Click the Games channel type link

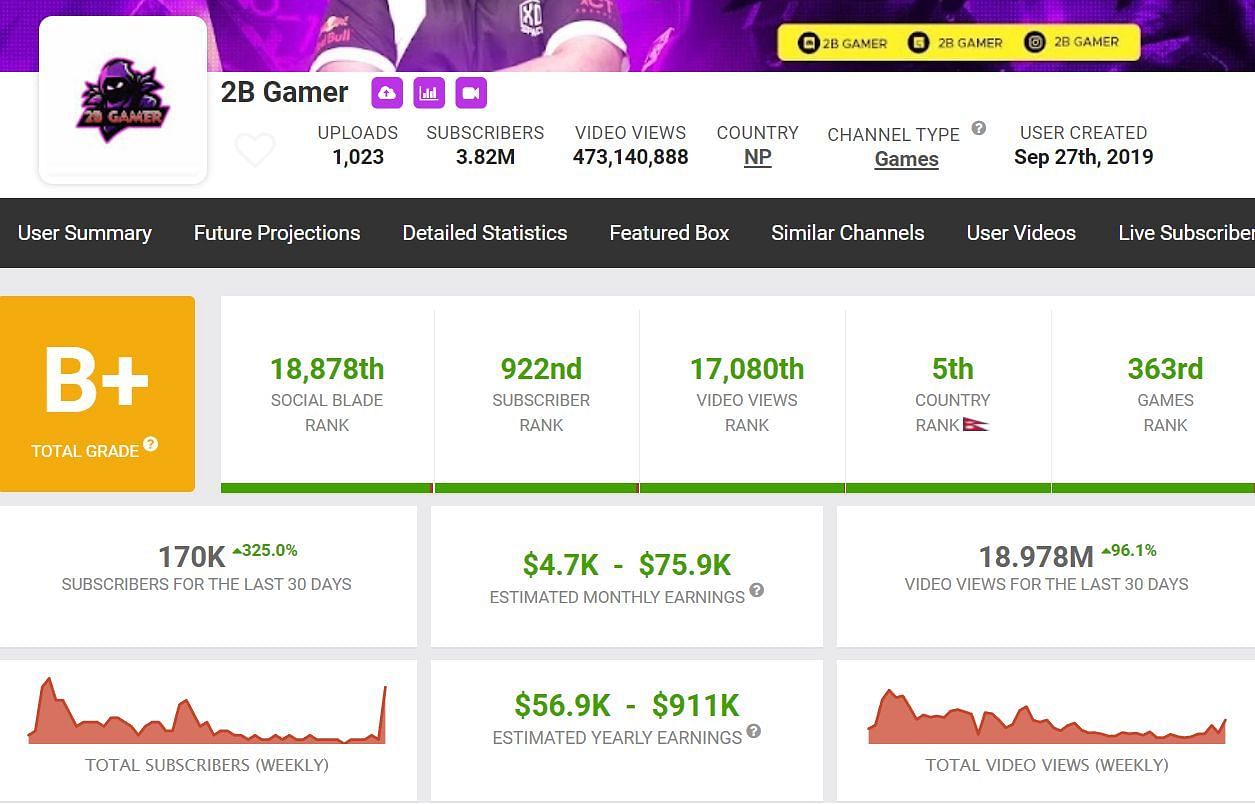[906, 159]
